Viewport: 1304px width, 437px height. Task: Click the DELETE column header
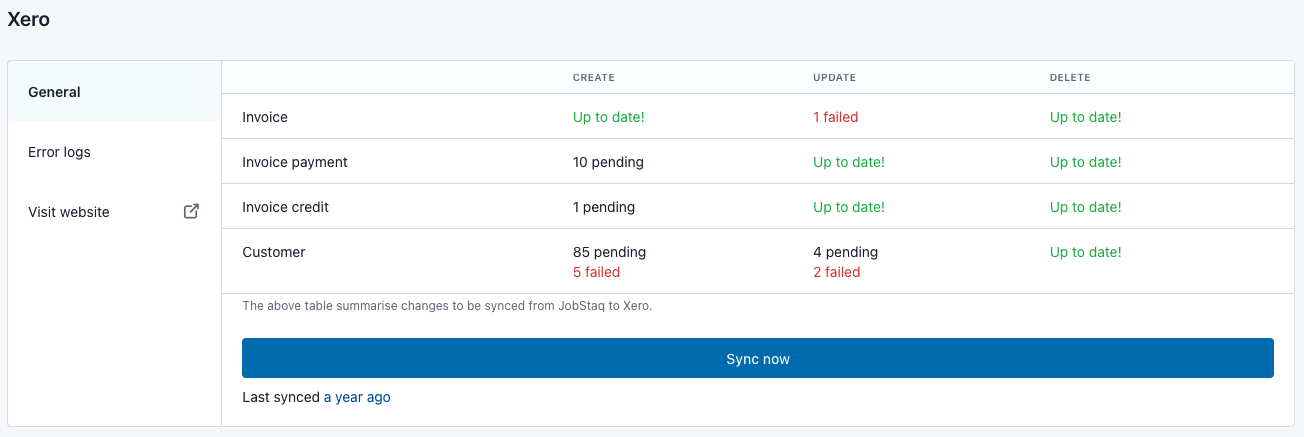pos(1070,77)
